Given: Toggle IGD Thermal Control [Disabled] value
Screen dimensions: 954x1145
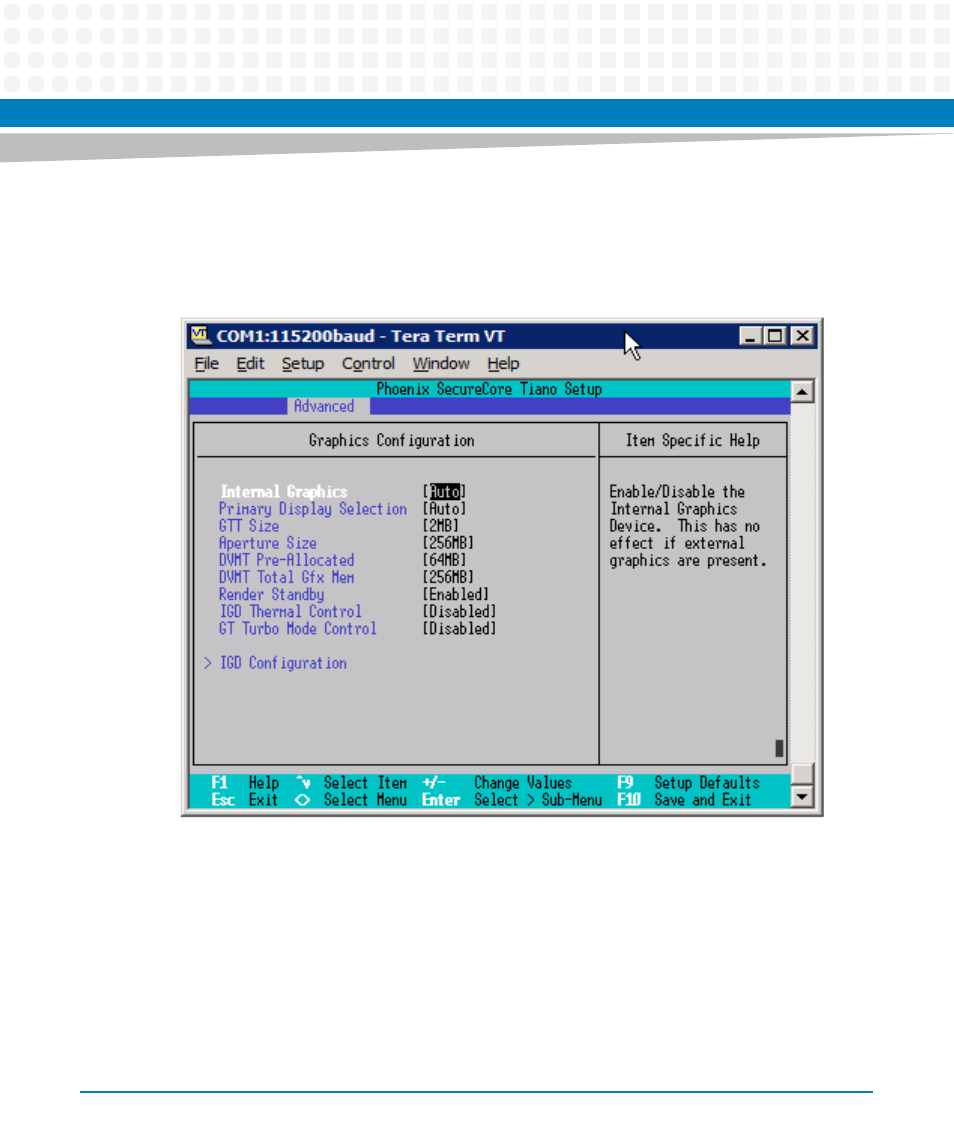Looking at the screenshot, I should tap(459, 612).
